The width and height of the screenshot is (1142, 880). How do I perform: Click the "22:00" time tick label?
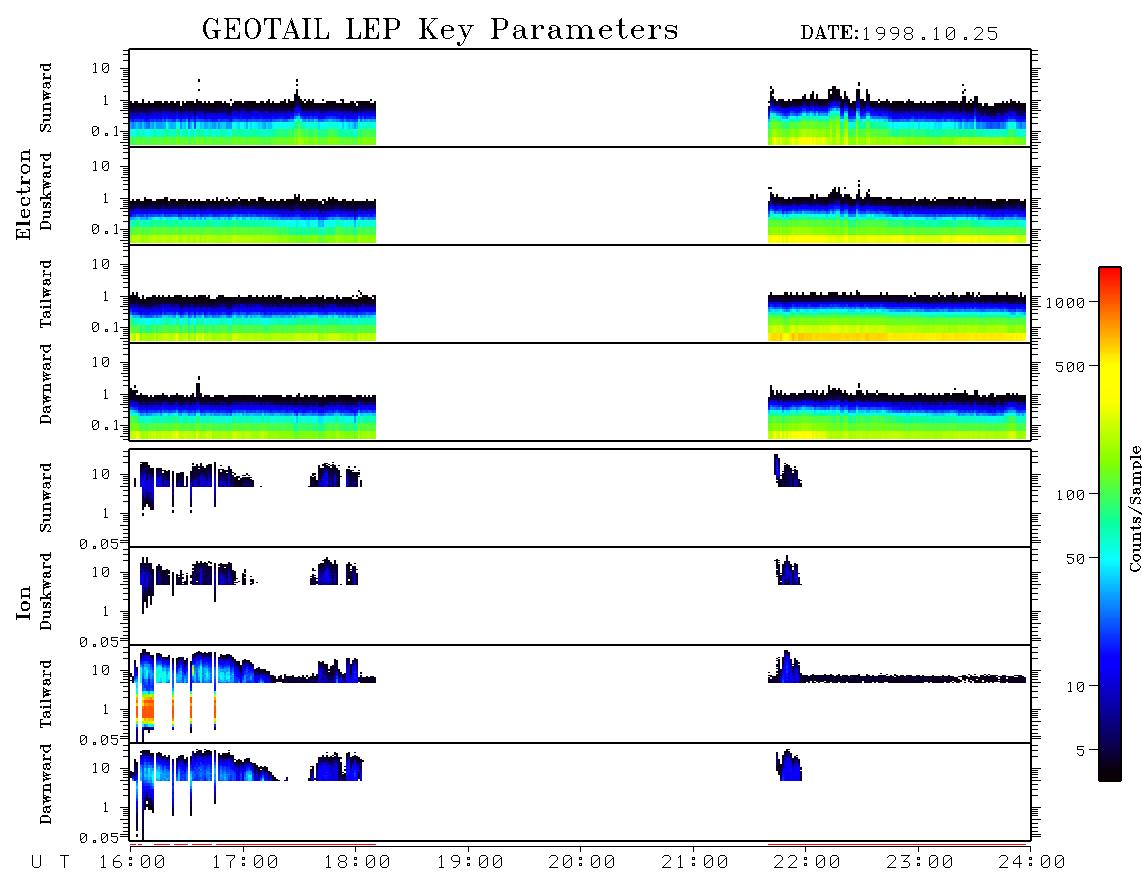pyautogui.click(x=807, y=862)
